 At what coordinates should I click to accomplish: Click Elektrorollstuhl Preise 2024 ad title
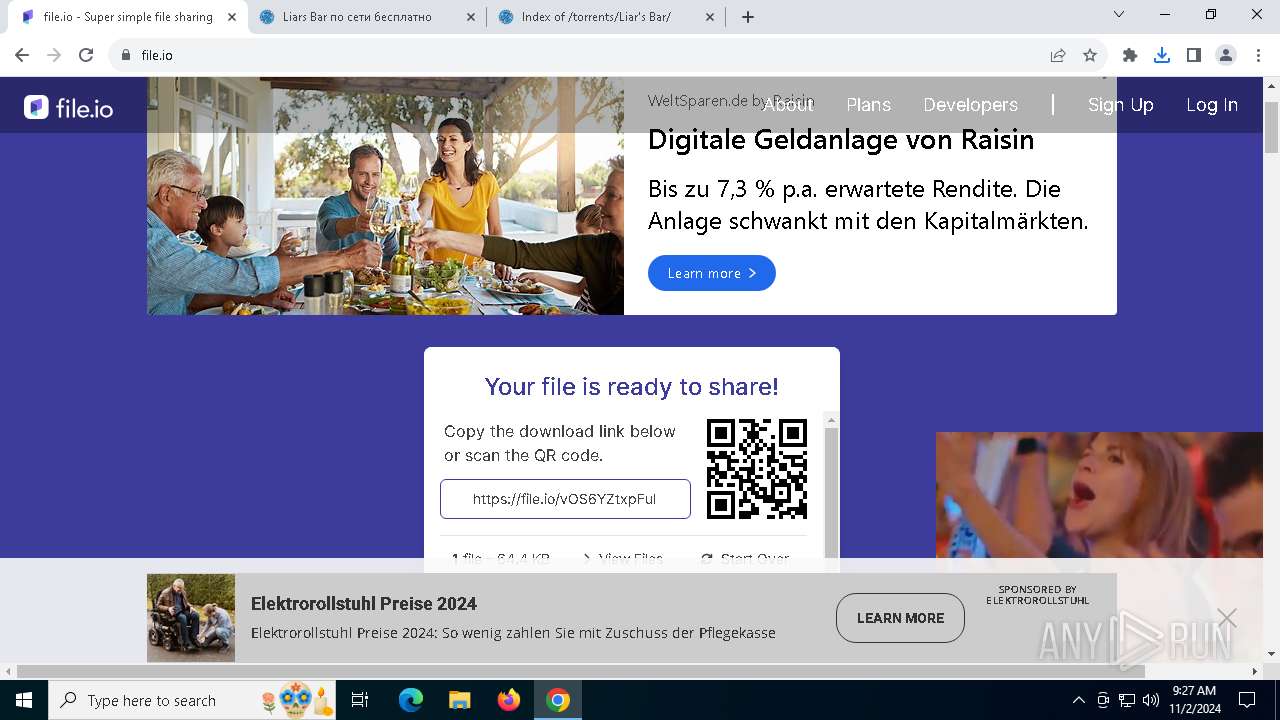coord(364,604)
